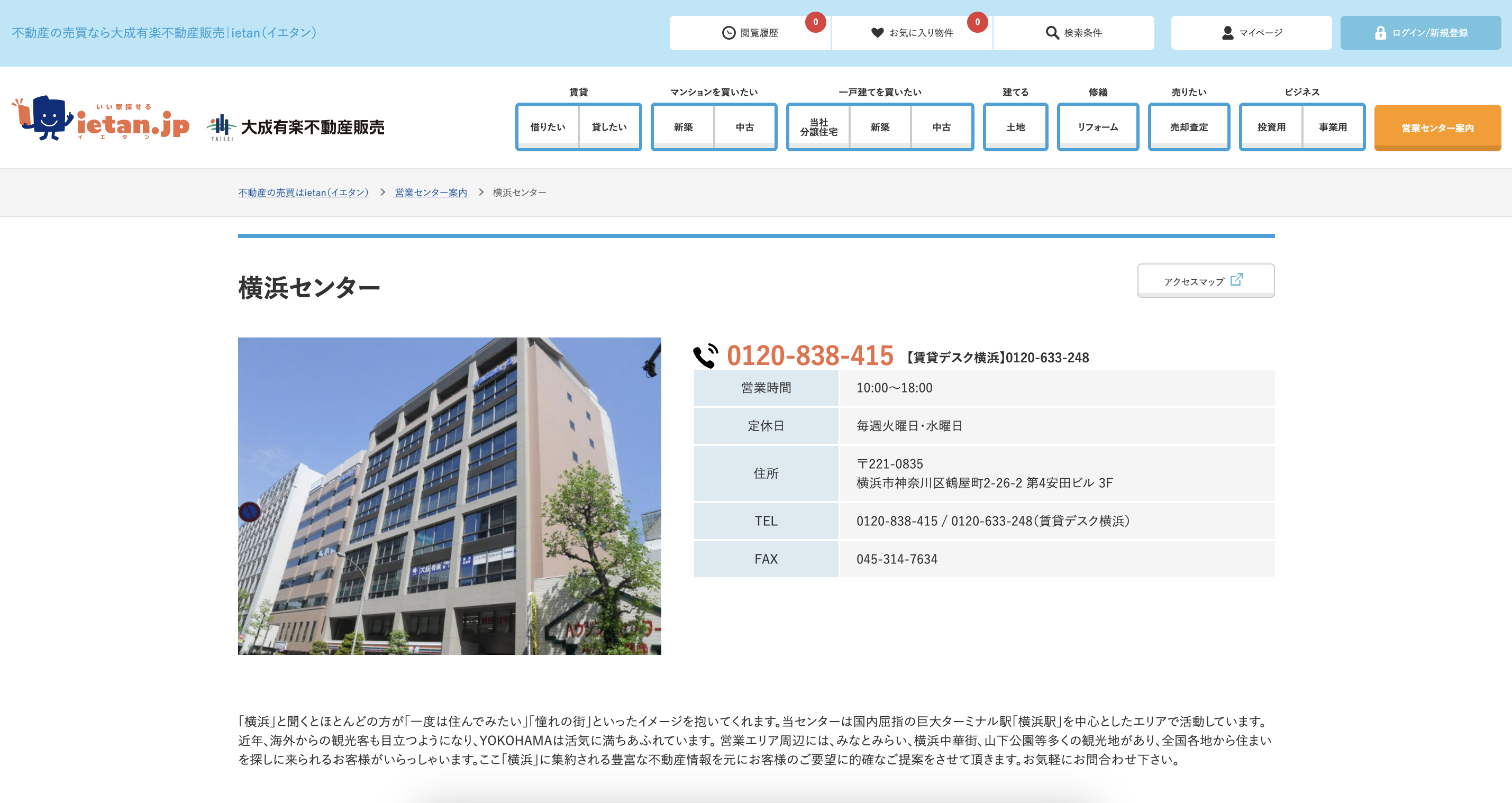1512x803 pixels.
Task: Open 検索条件 button
Action: [1073, 33]
